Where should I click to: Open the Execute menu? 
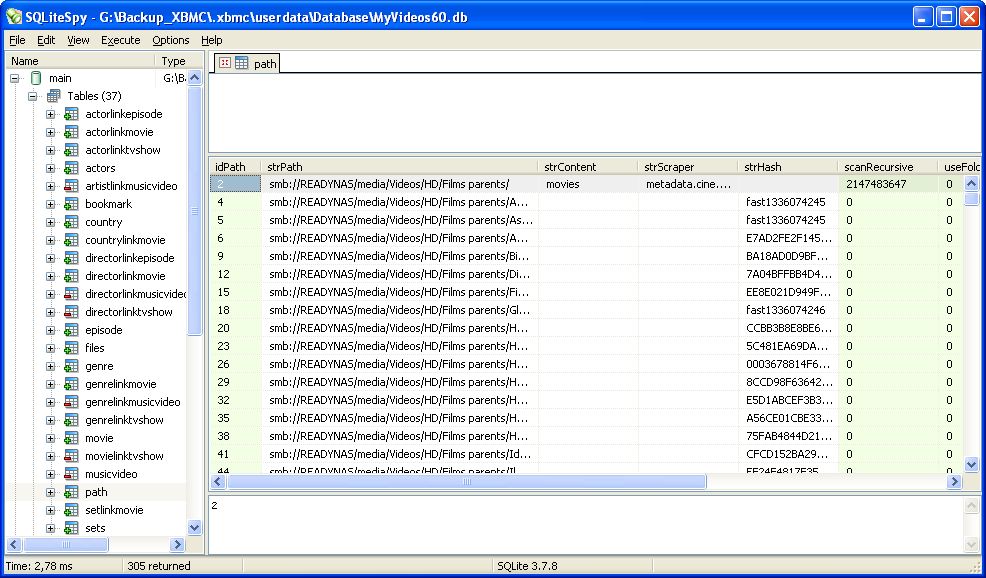(x=121, y=40)
